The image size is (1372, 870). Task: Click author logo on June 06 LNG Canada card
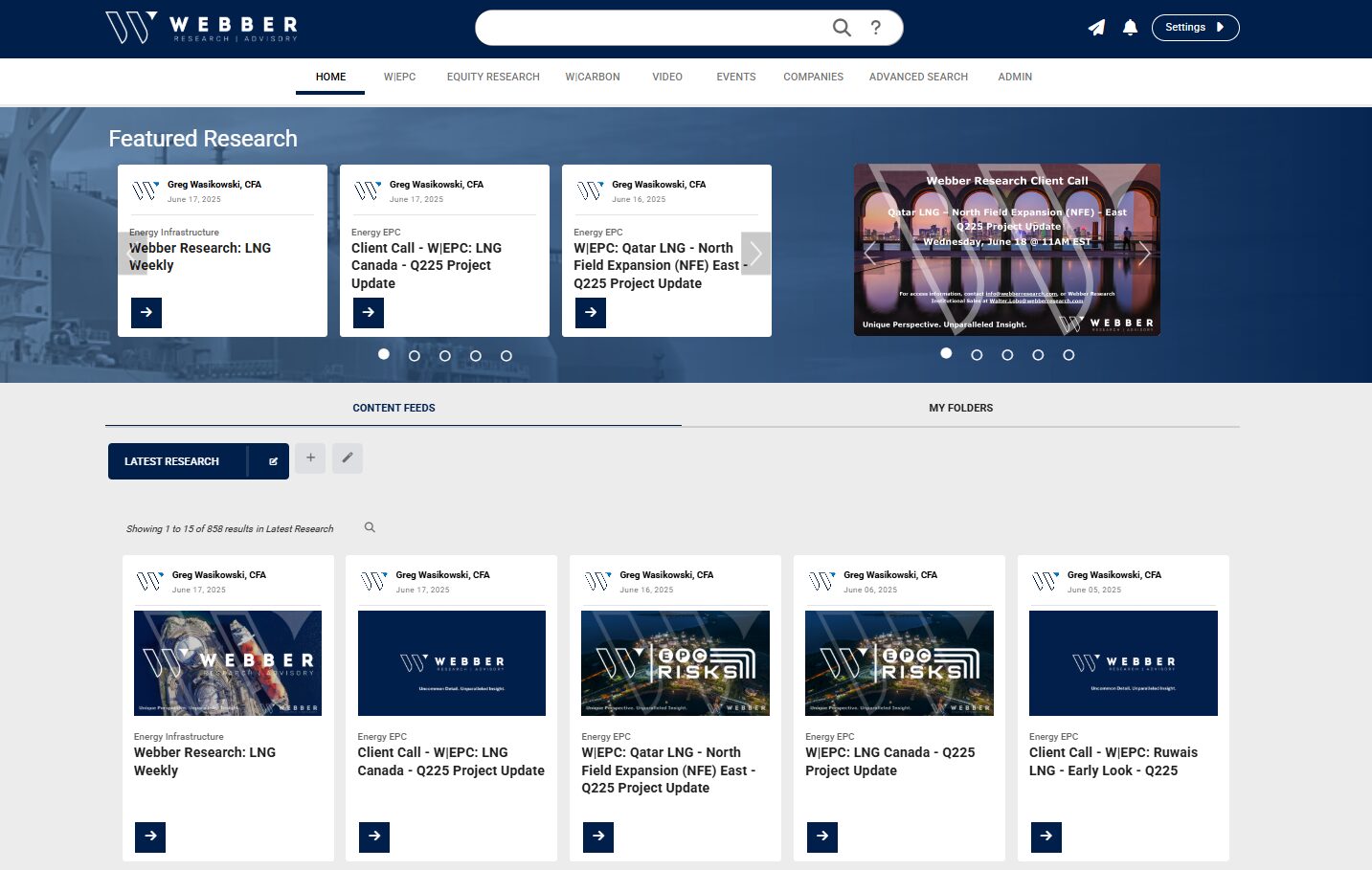coord(821,581)
